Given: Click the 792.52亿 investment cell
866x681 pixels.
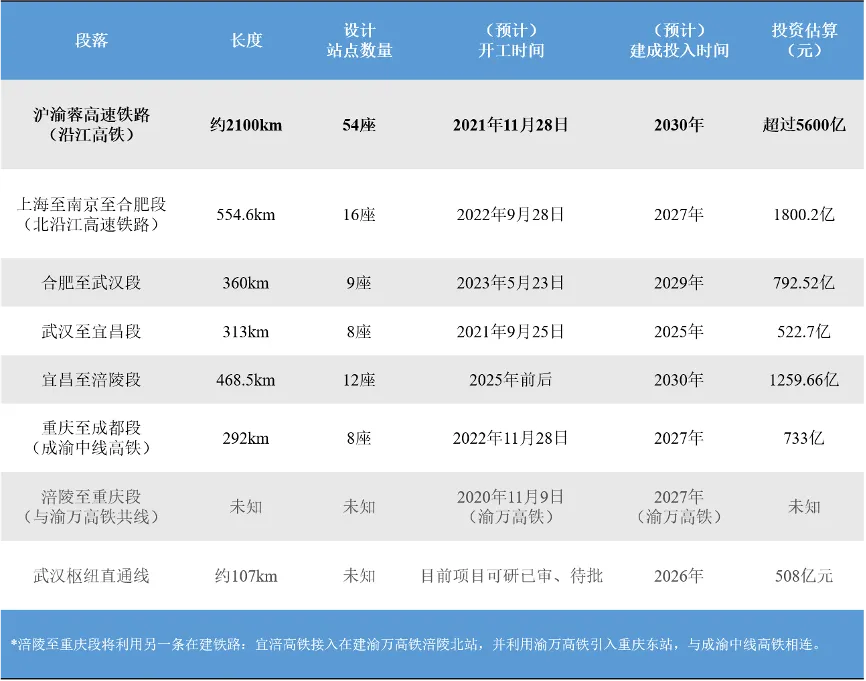Looking at the screenshot, I should [804, 283].
